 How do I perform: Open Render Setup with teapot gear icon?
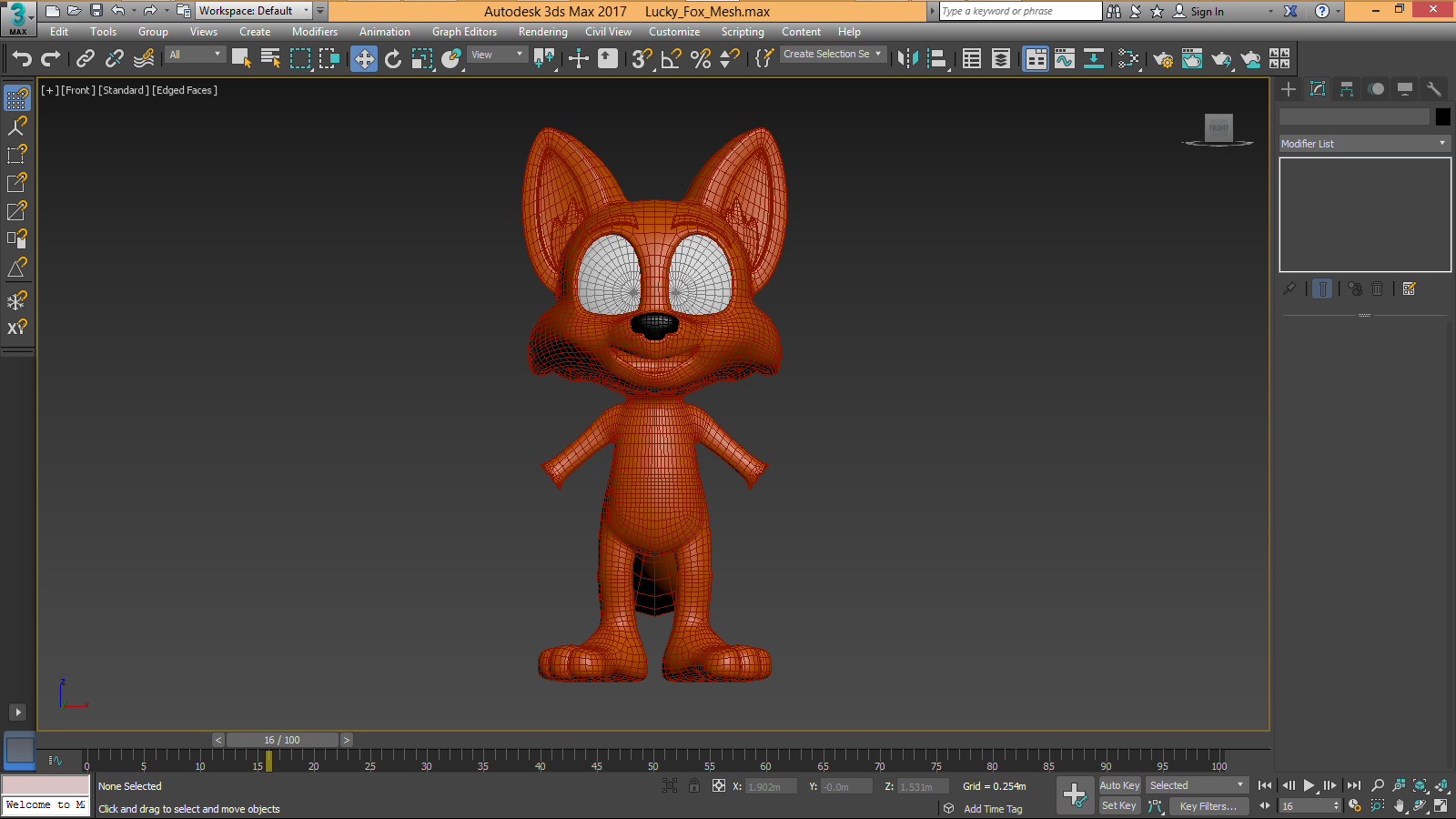coord(1162,59)
